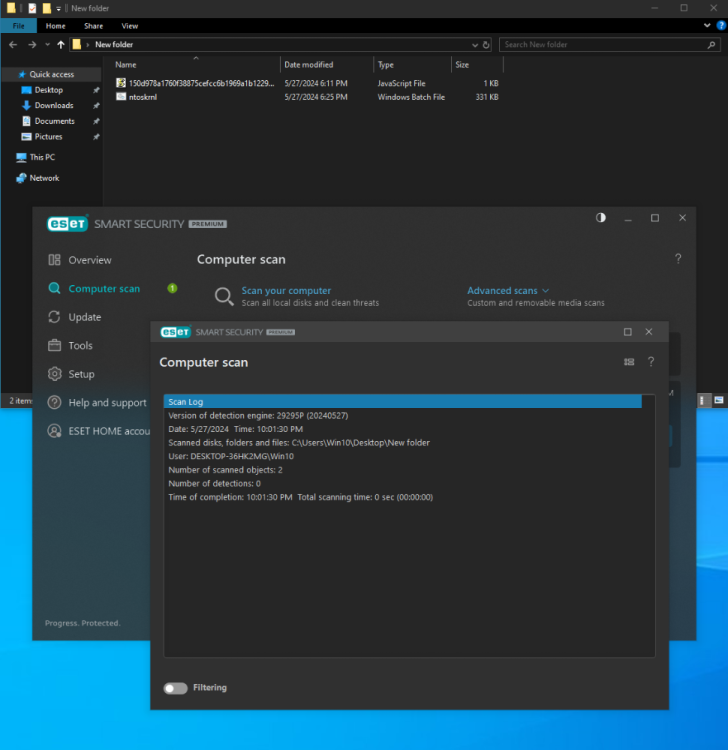Switch Explorer to details view icon
Viewport: 728px width, 750px height.
pyautogui.click(x=702, y=400)
